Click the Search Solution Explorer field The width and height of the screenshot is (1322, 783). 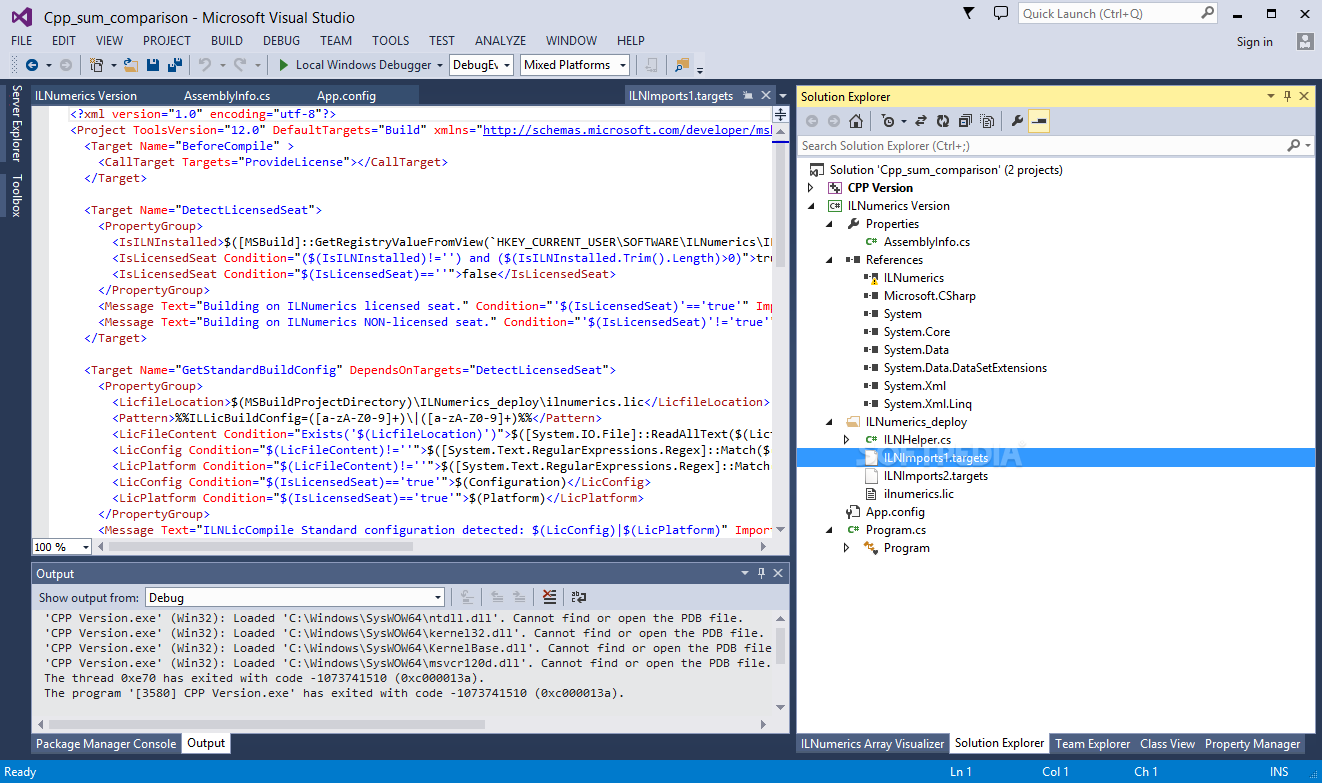tap(1055, 146)
